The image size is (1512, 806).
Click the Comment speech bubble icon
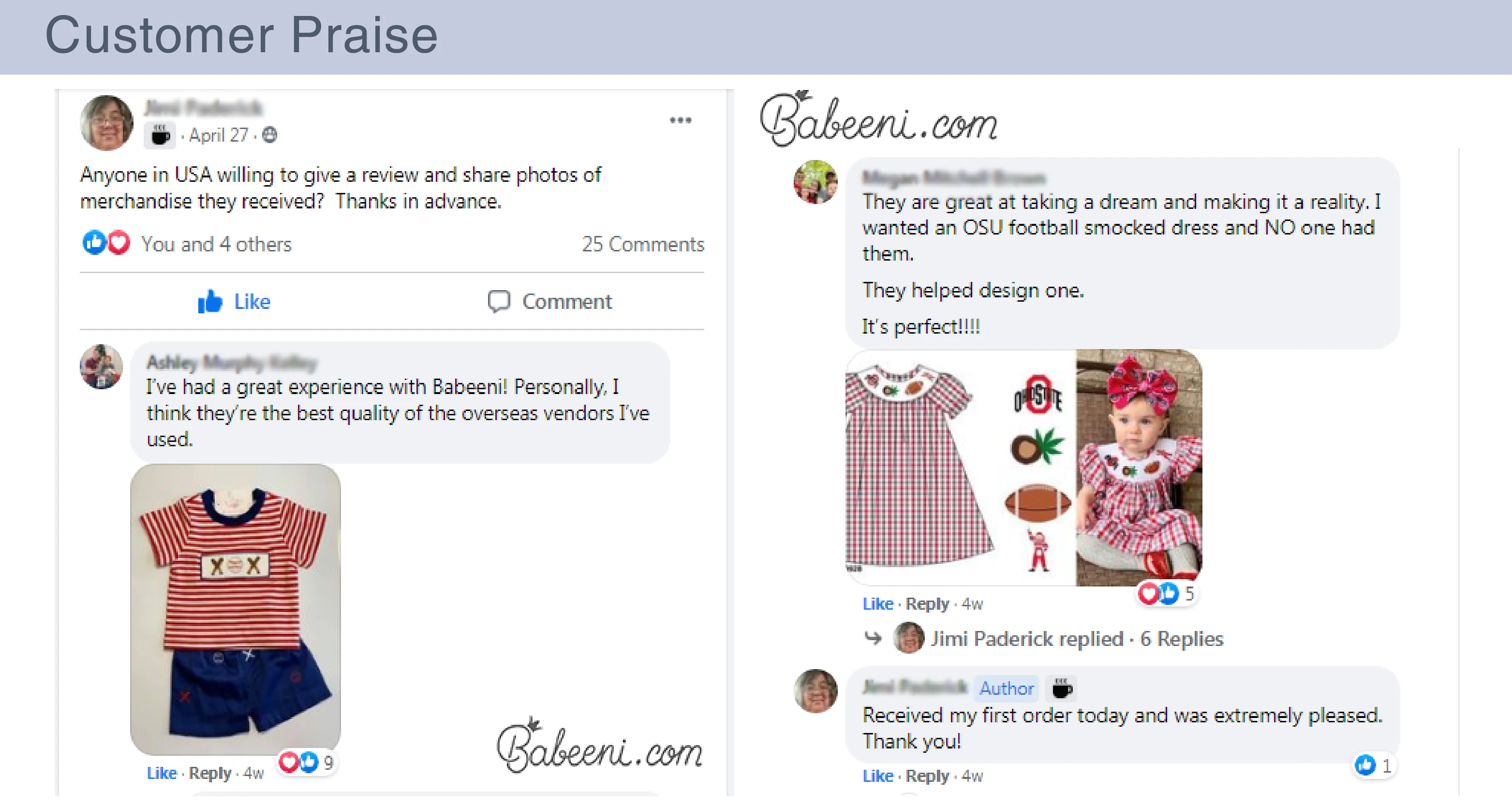pos(499,302)
